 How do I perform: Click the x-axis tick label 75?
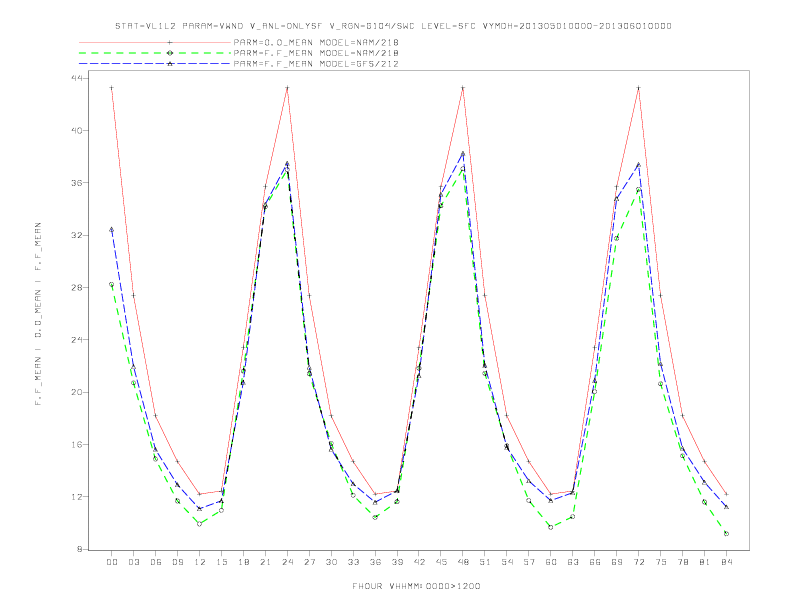tap(661, 562)
